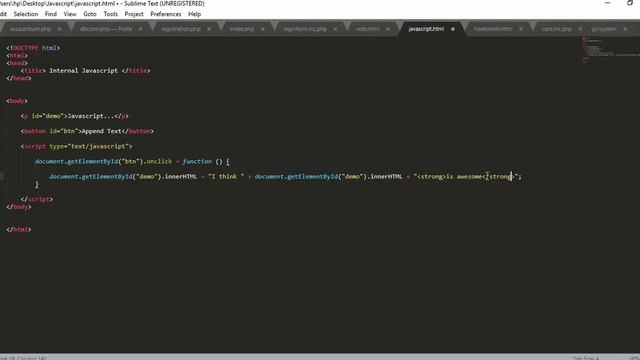Close the last tab on the right

tap(625, 29)
